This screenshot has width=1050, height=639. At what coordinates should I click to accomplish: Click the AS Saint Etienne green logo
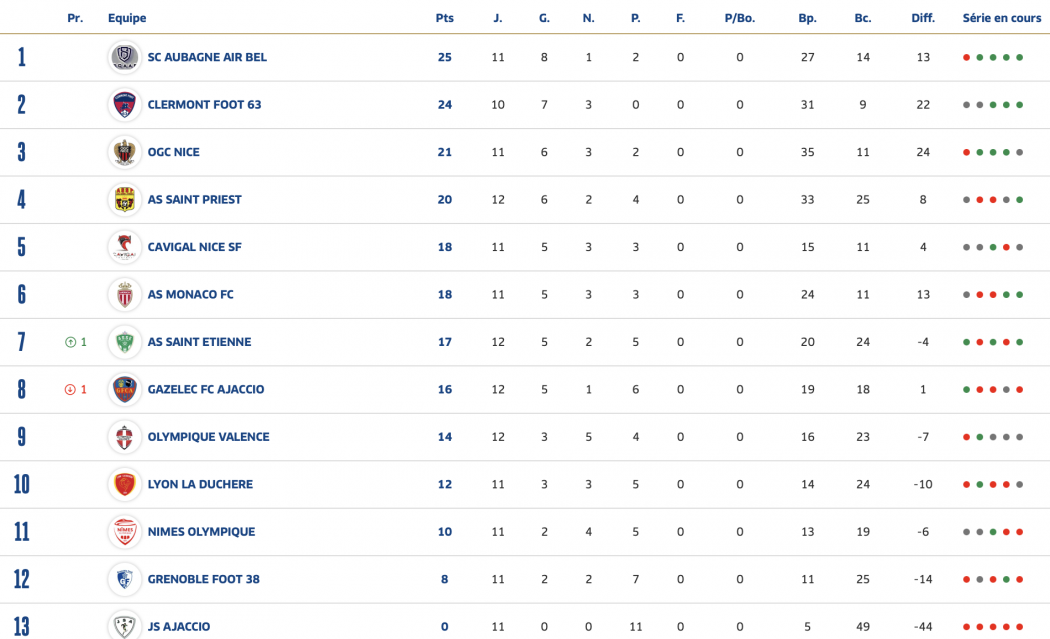pos(125,342)
